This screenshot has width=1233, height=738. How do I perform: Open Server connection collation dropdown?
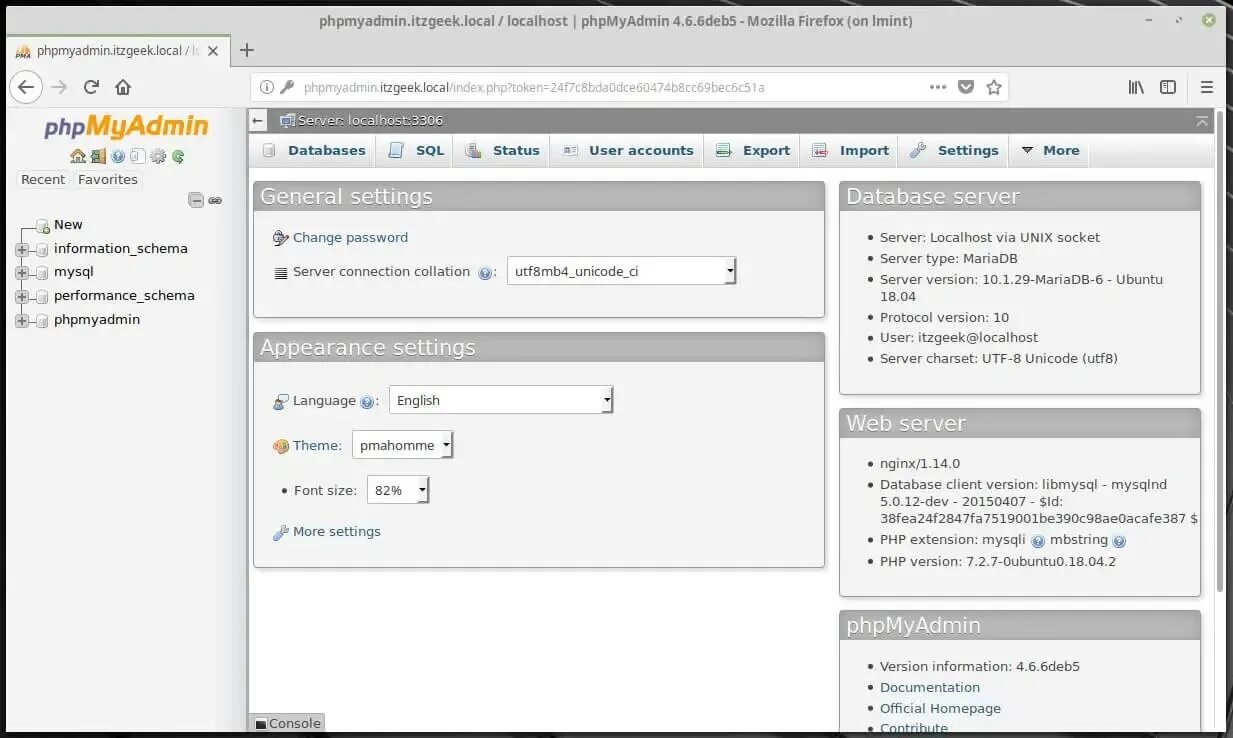click(x=621, y=271)
